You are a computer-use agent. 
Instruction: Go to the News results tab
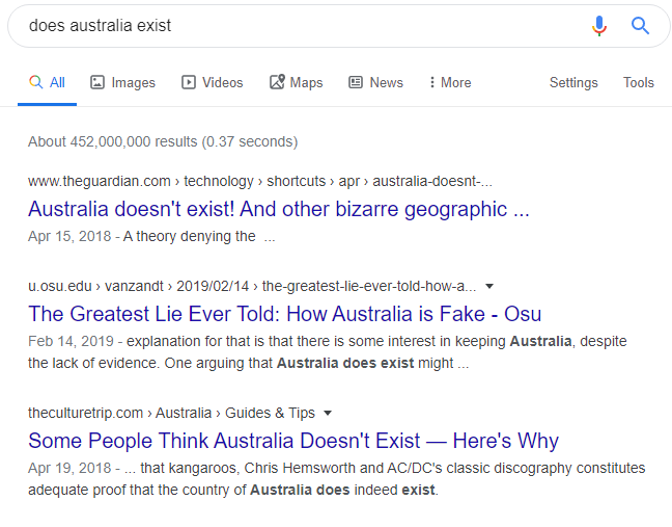(376, 83)
